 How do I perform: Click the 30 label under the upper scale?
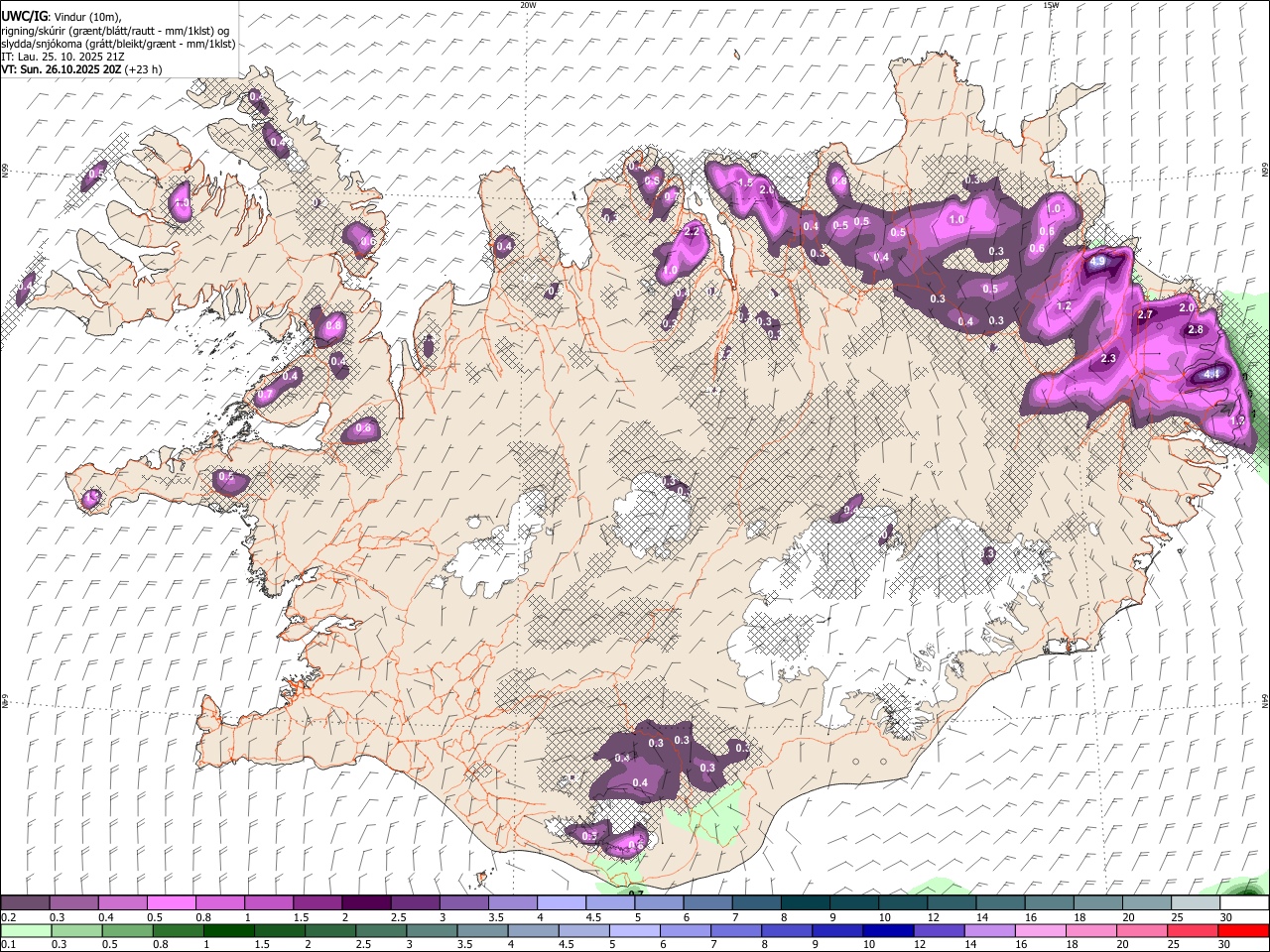[1226, 917]
